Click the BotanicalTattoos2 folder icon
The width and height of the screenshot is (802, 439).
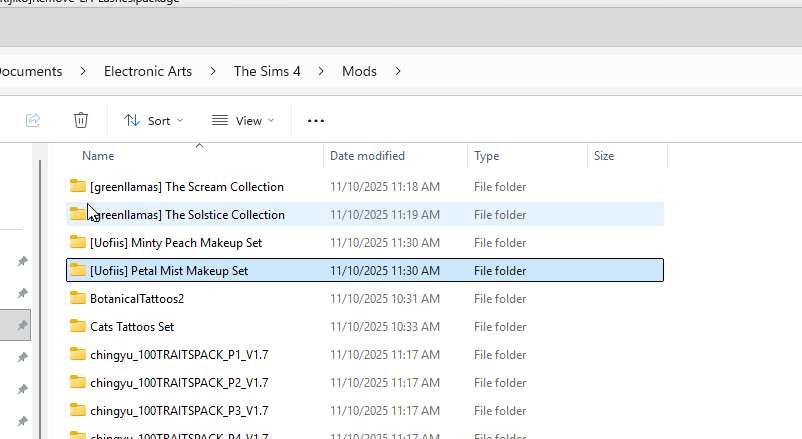click(x=78, y=299)
